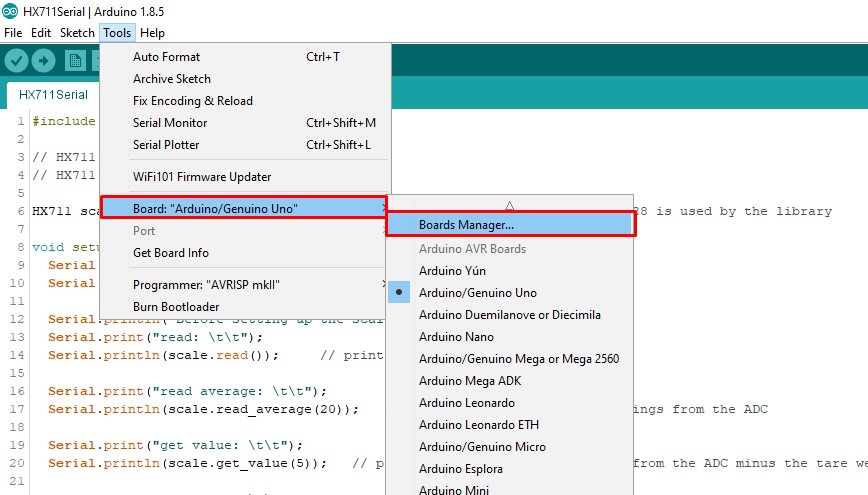The image size is (868, 495).
Task: Click the Upload arrow toolbar icon
Action: coord(44,60)
